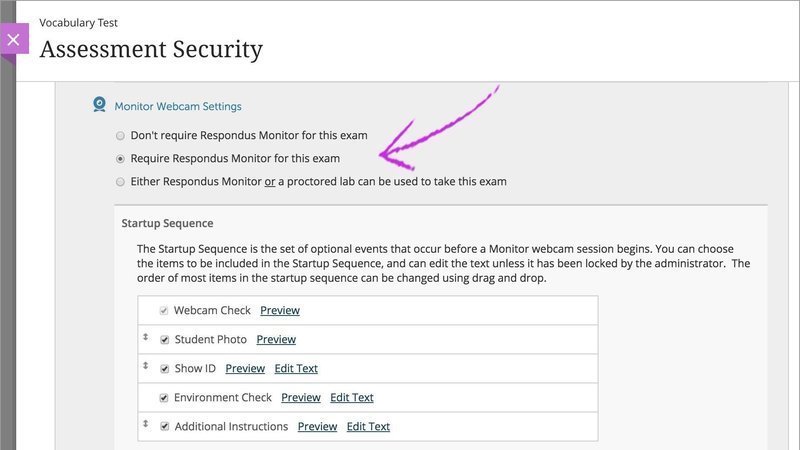
Task: Select Require Respondus Monitor for this exam
Action: click(120, 159)
